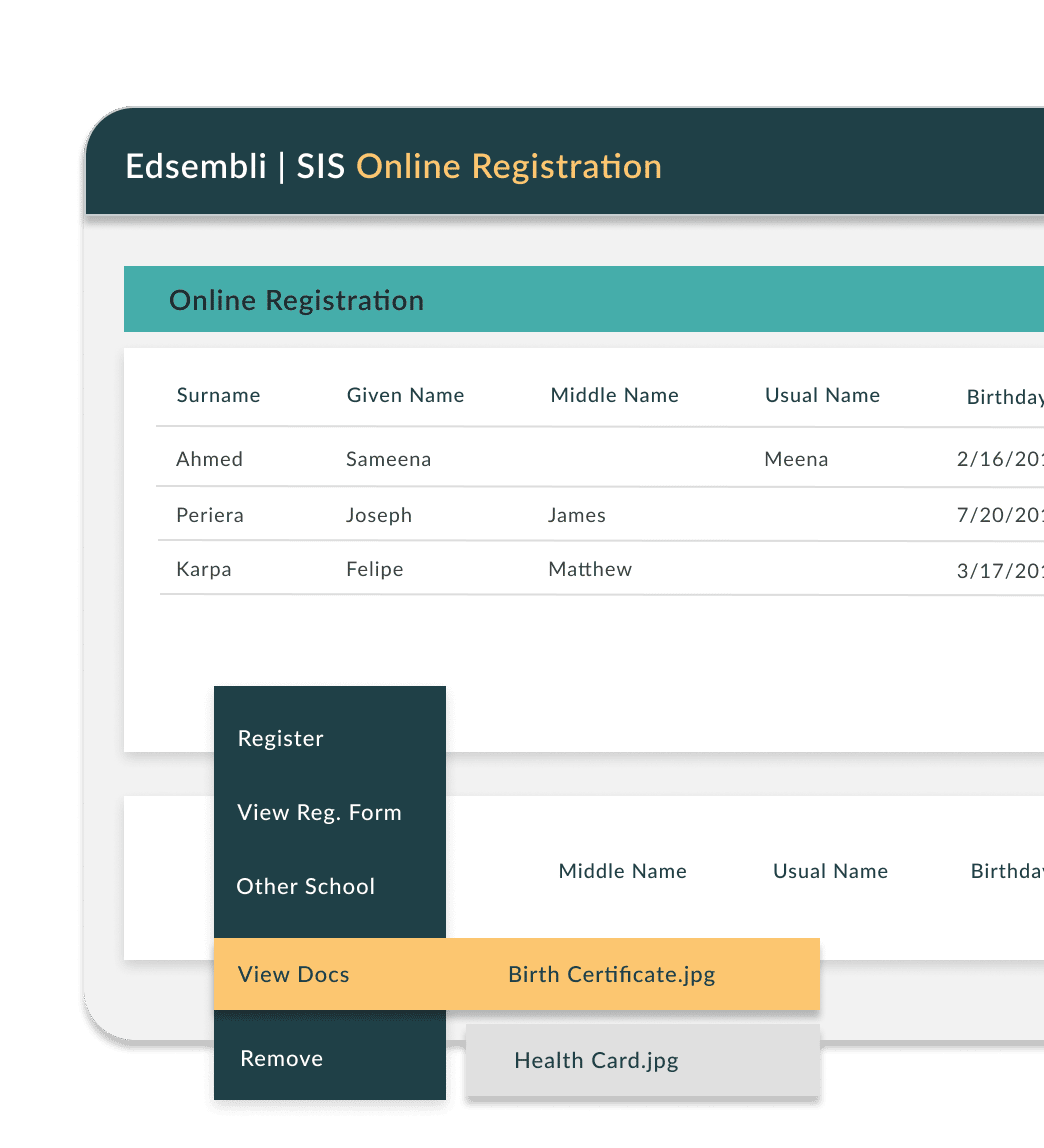
Task: Select the Periera surname cell
Action: click(x=210, y=515)
